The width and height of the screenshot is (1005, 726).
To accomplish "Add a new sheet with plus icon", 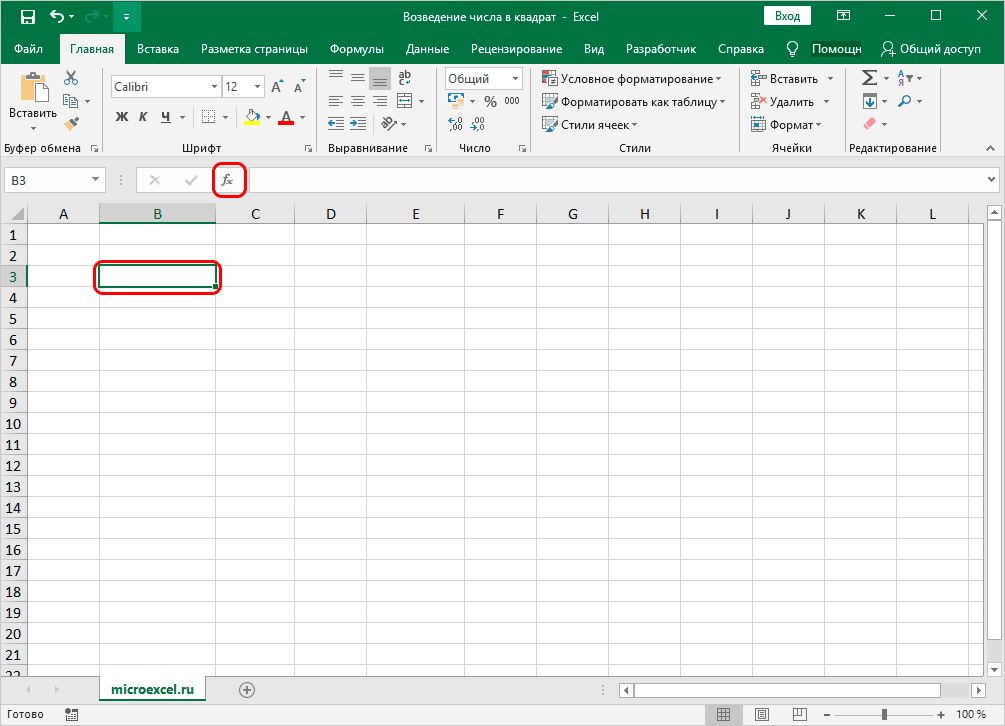I will pyautogui.click(x=247, y=689).
